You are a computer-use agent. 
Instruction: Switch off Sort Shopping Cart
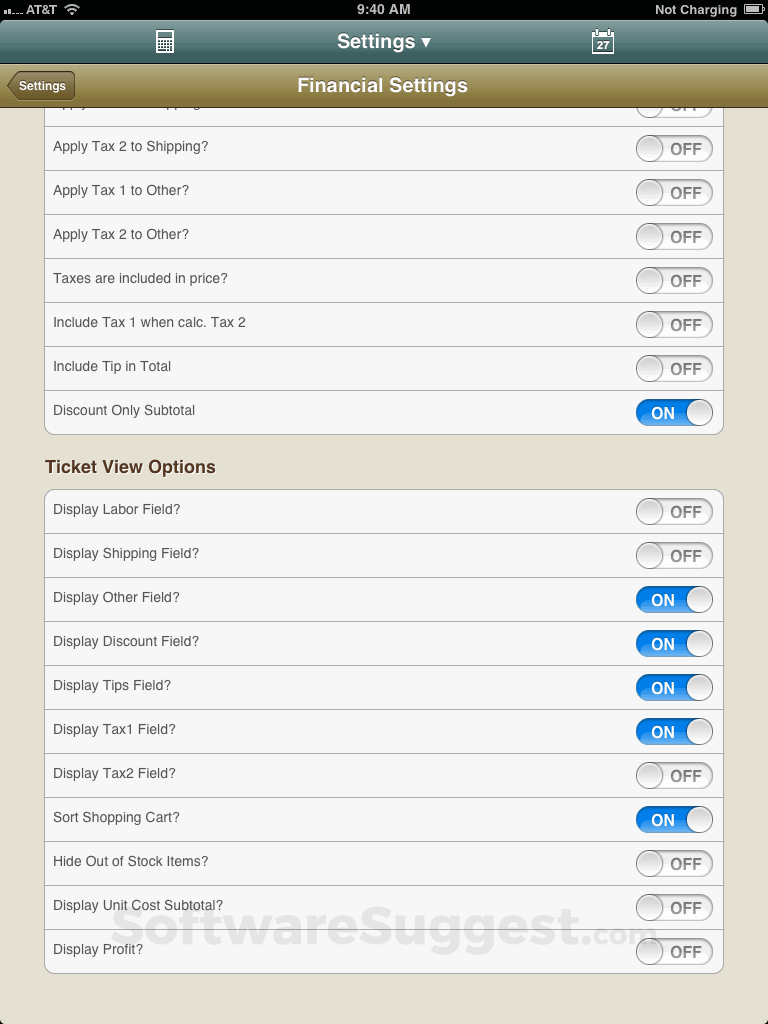click(674, 820)
